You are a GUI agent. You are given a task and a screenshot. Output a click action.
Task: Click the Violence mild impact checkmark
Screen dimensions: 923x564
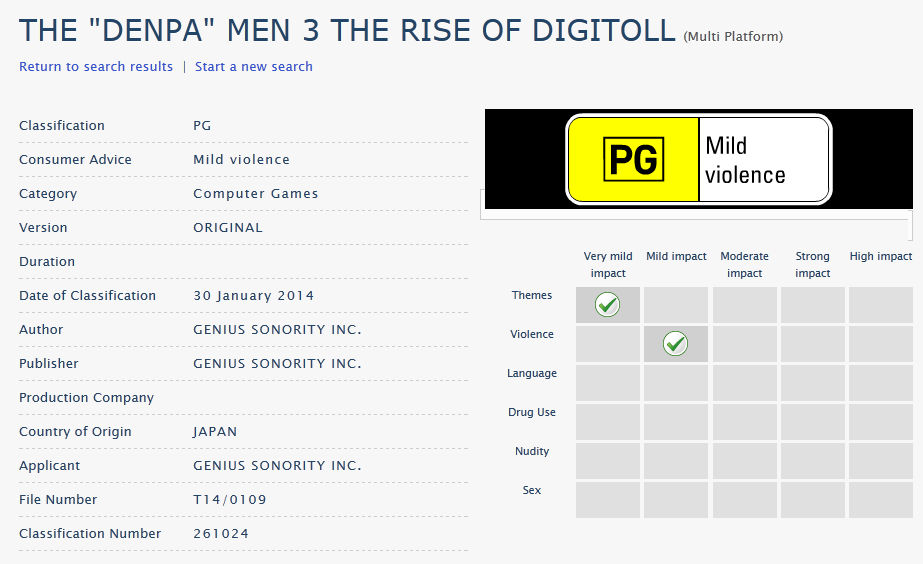[x=676, y=344]
